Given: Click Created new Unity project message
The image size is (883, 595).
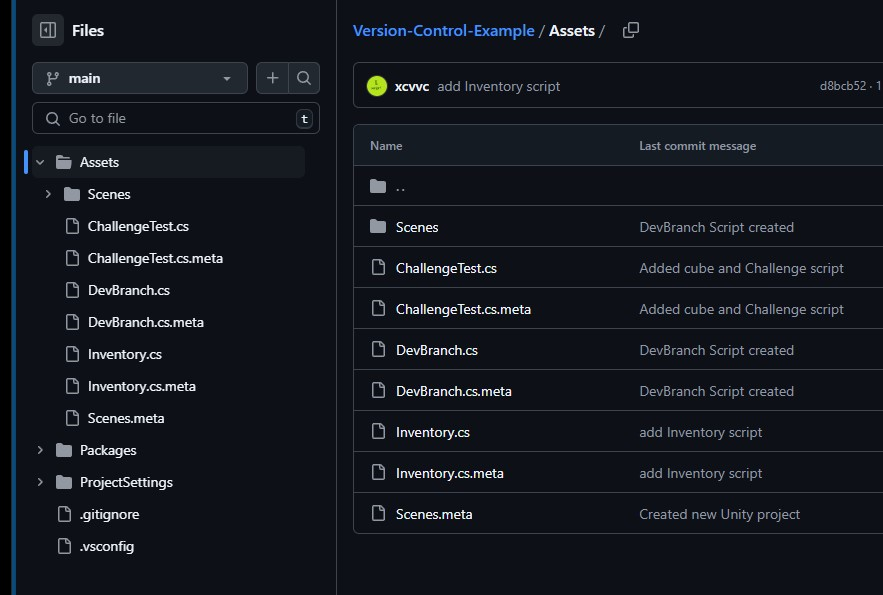Looking at the screenshot, I should tap(719, 515).
